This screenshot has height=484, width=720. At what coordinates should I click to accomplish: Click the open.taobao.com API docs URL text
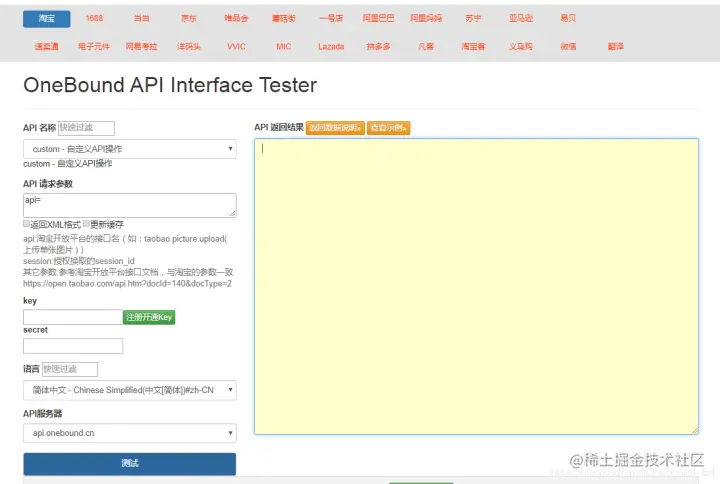(x=127, y=283)
